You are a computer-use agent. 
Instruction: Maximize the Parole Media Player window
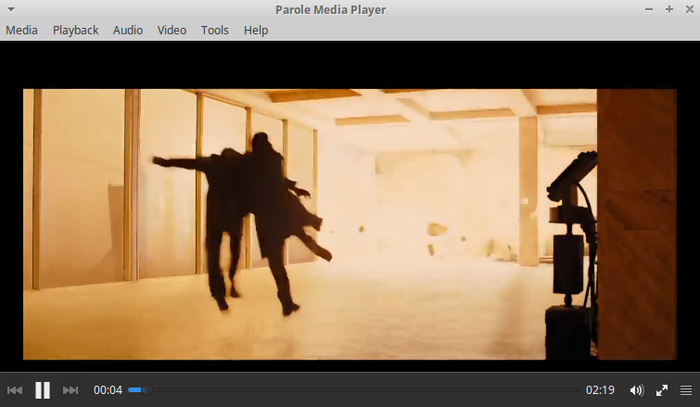[669, 9]
